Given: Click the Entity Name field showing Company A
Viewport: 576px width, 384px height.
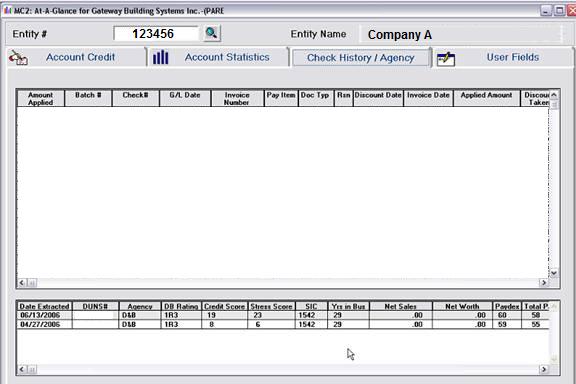Looking at the screenshot, I should coord(461,35).
